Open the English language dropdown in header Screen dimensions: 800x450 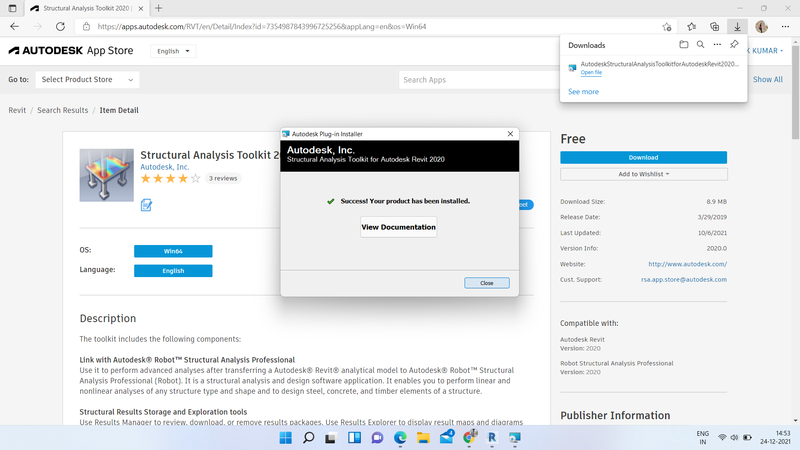click(x=173, y=51)
